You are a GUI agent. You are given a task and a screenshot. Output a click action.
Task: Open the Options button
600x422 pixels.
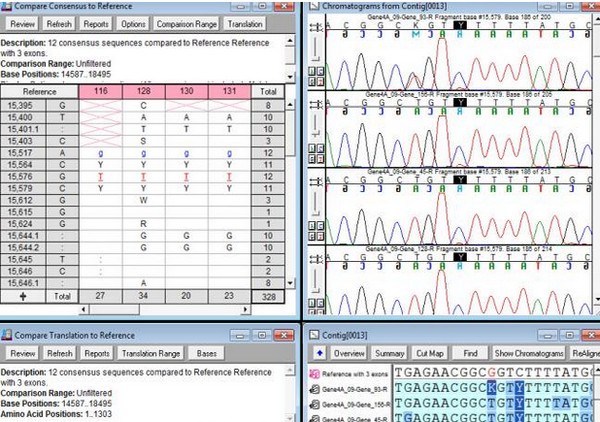(x=133, y=24)
